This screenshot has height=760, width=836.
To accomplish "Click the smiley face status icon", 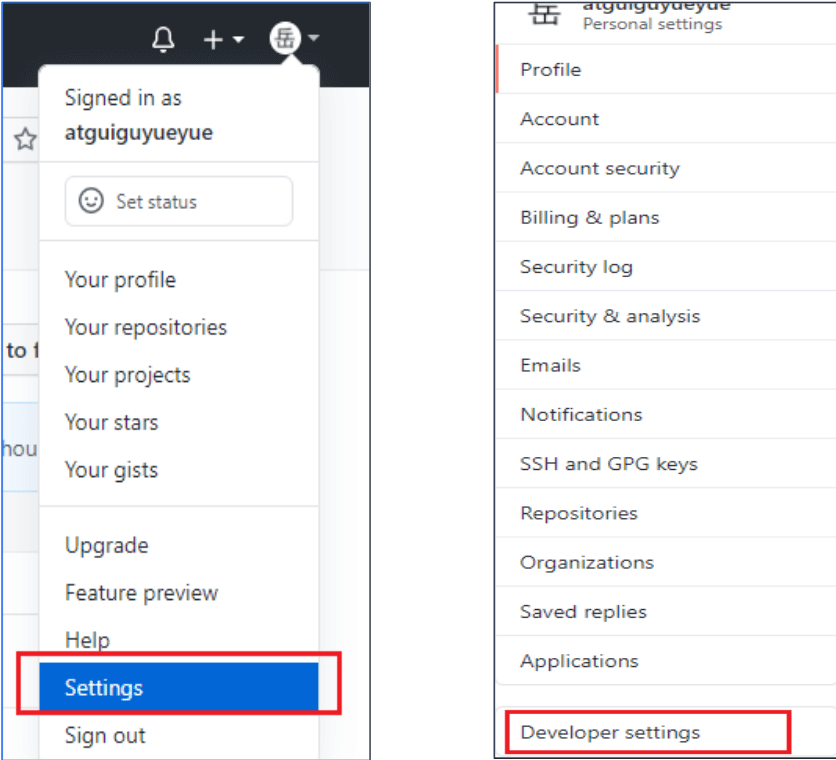I will pos(91,201).
